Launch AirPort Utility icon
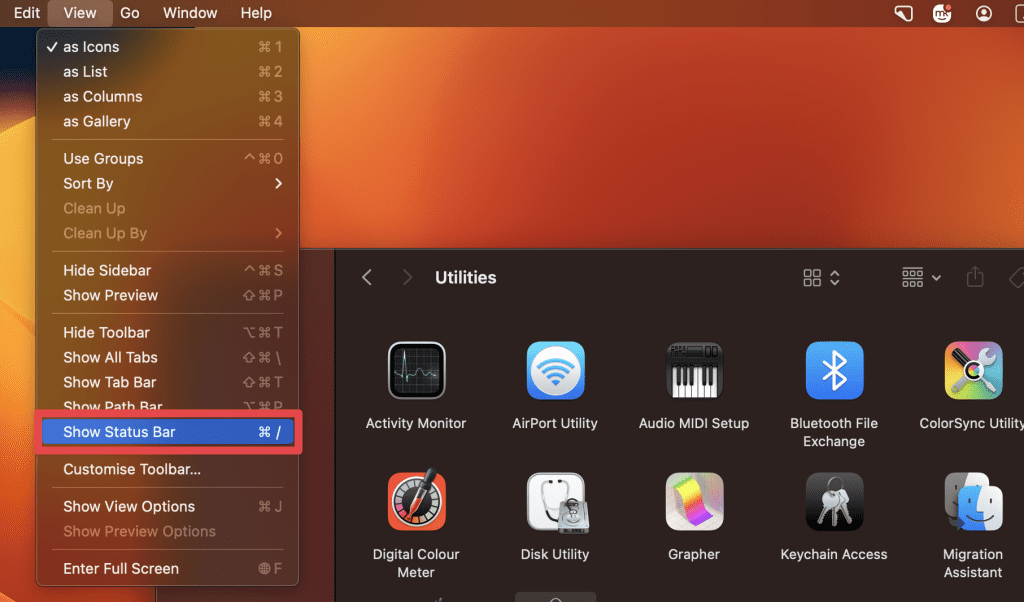Screen dimensions: 1024x602 pos(555,371)
